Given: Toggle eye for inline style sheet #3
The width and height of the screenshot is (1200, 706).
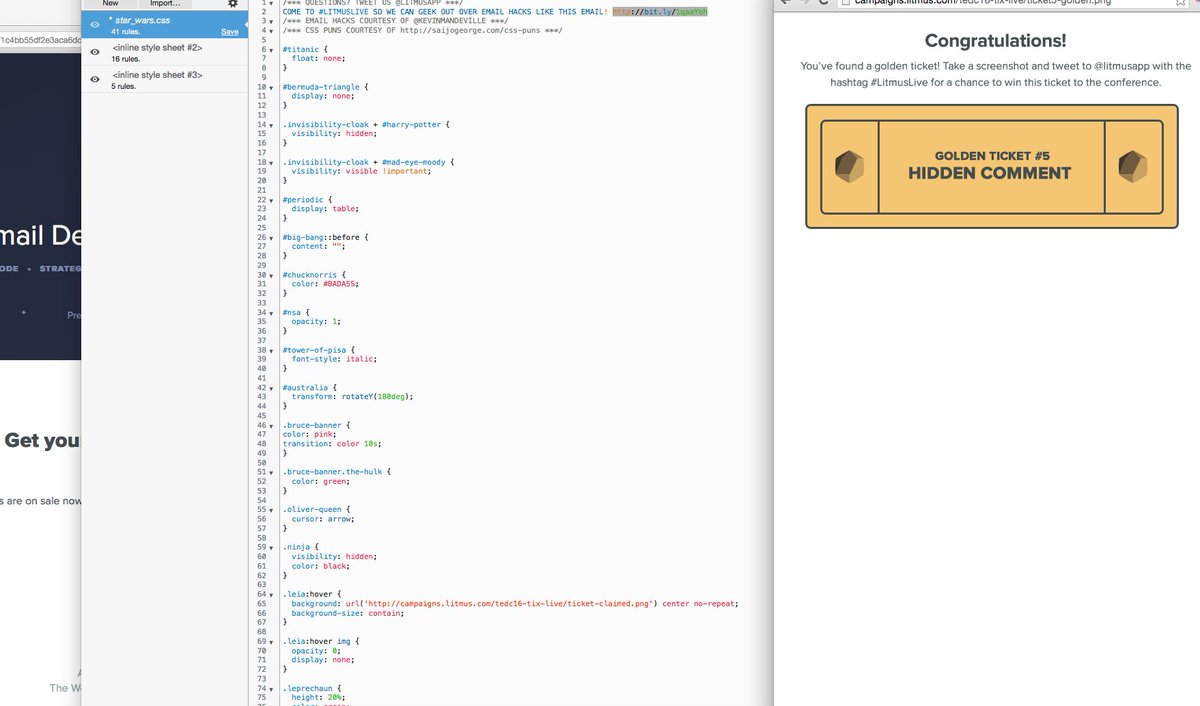Looking at the screenshot, I should (95, 79).
